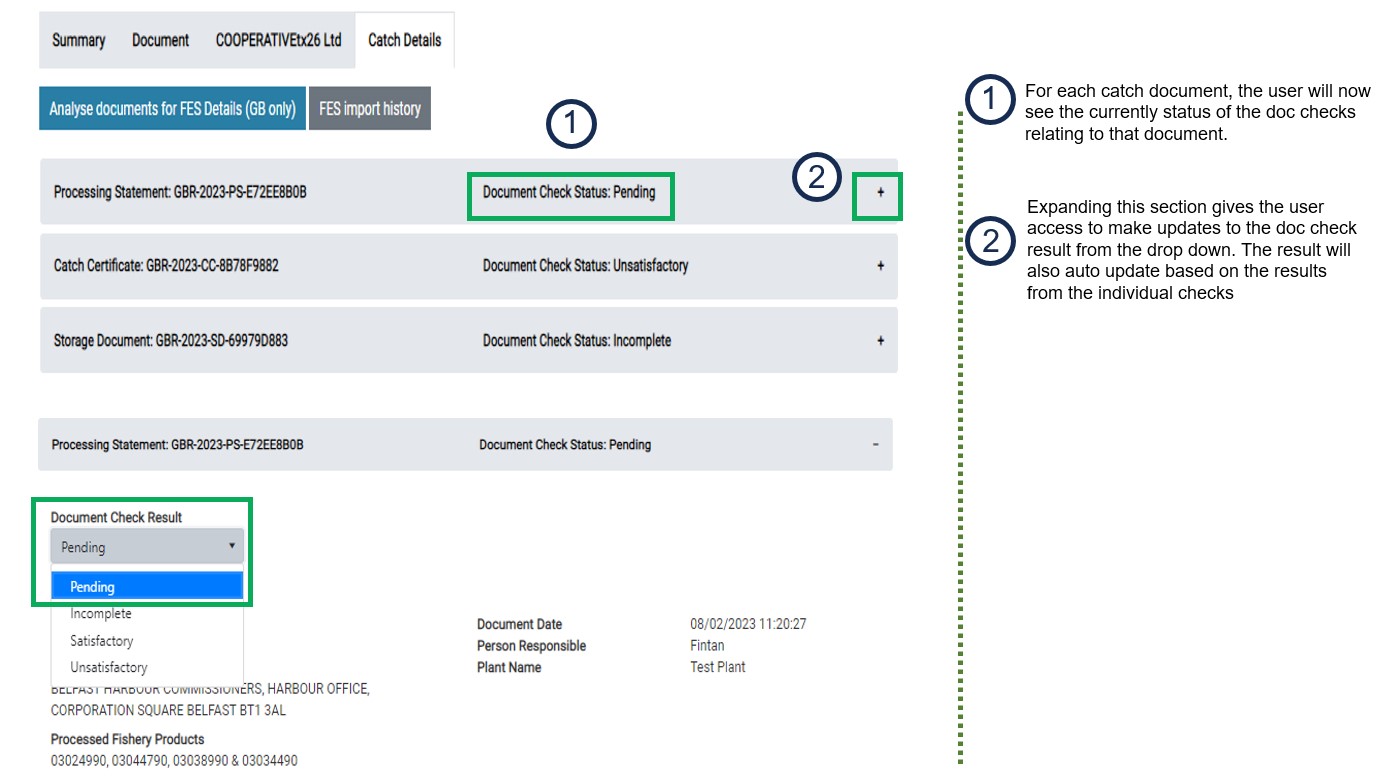
Task: Click the Document Check Status: Unsatisfactory label
Action: 585,266
